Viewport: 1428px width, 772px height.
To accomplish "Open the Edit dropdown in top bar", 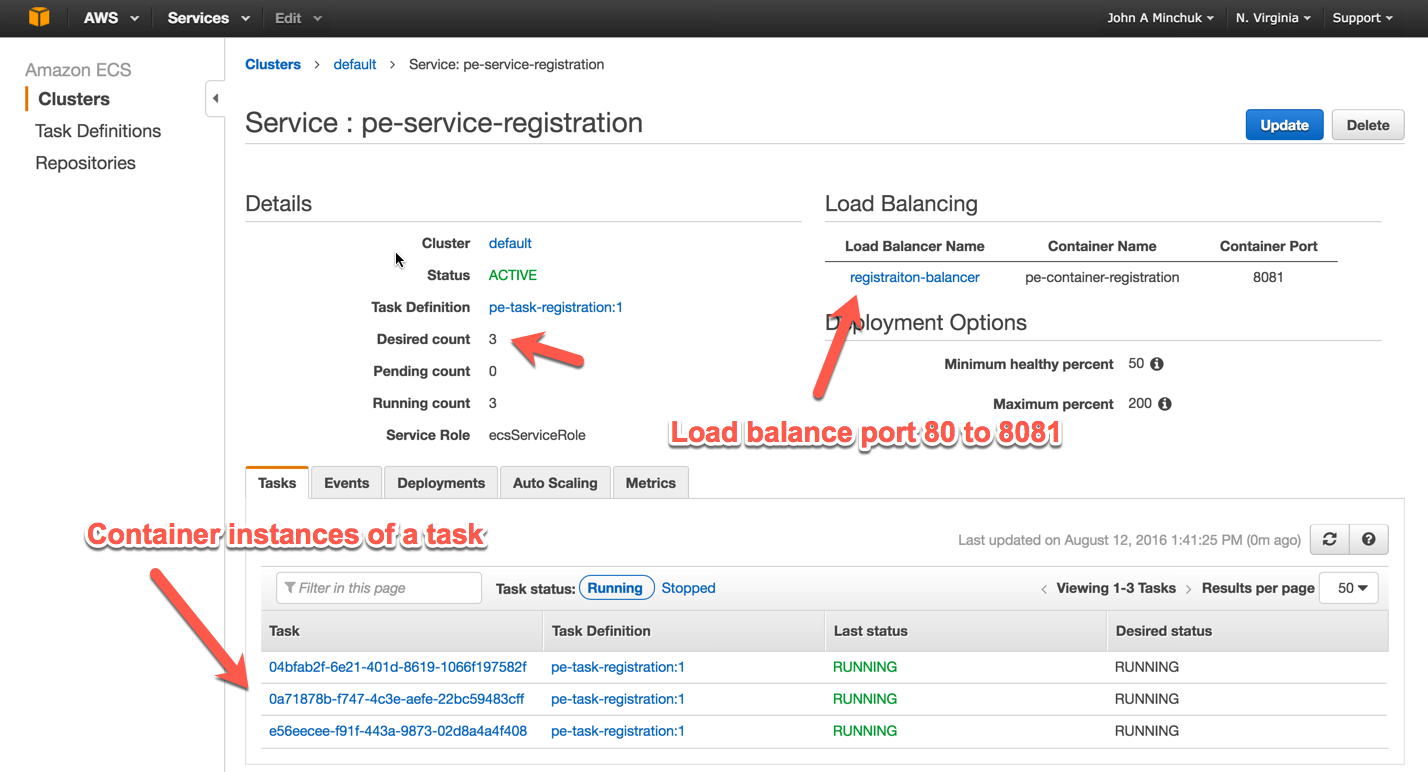I will (x=298, y=18).
